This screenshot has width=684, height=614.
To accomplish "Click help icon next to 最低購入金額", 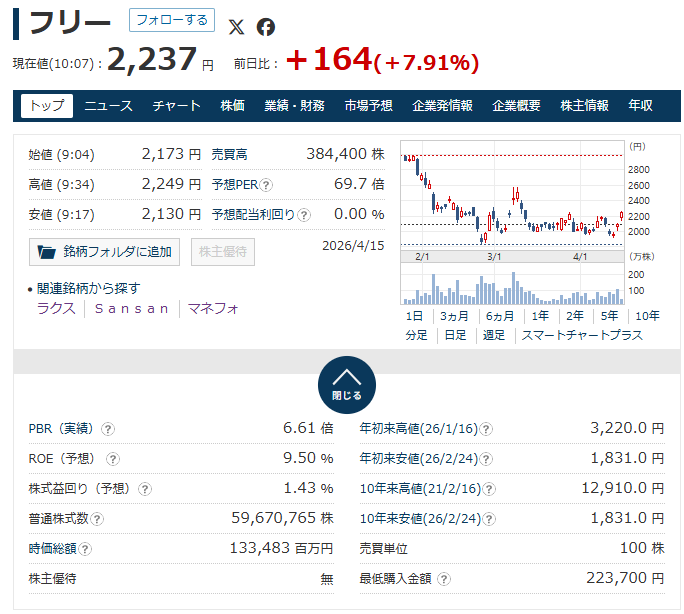I will click(x=444, y=579).
